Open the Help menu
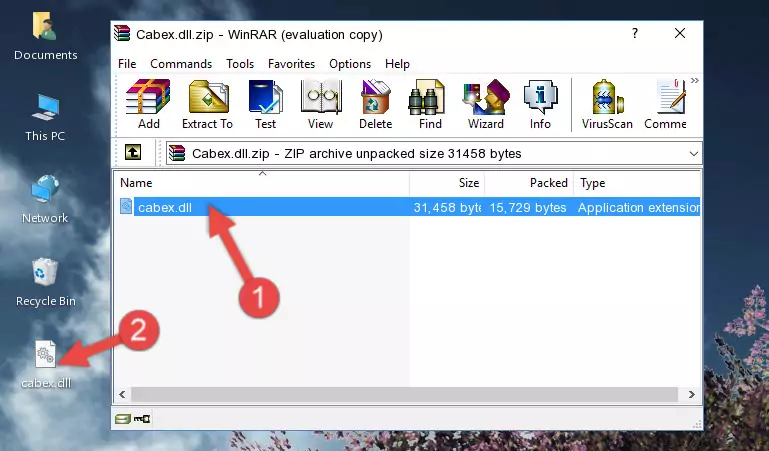 [x=397, y=64]
